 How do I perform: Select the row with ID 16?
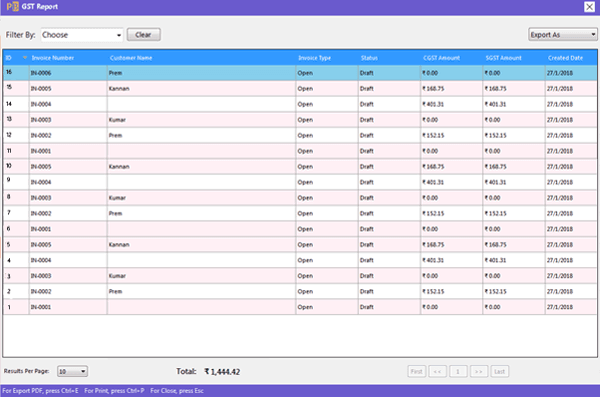point(300,73)
